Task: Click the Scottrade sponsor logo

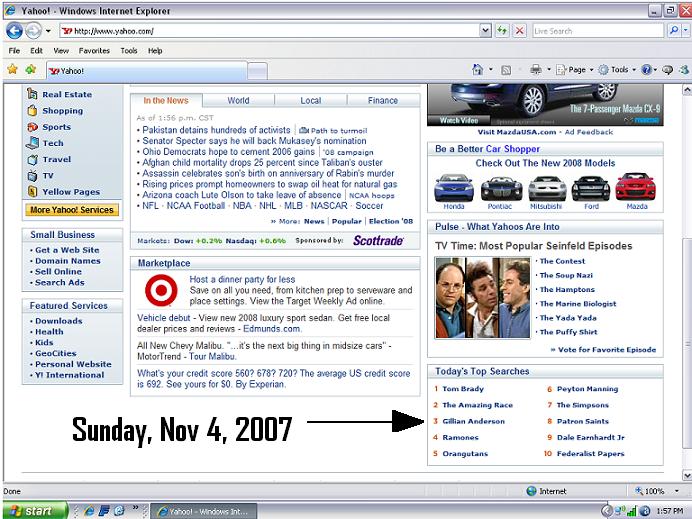Action: 378,241
